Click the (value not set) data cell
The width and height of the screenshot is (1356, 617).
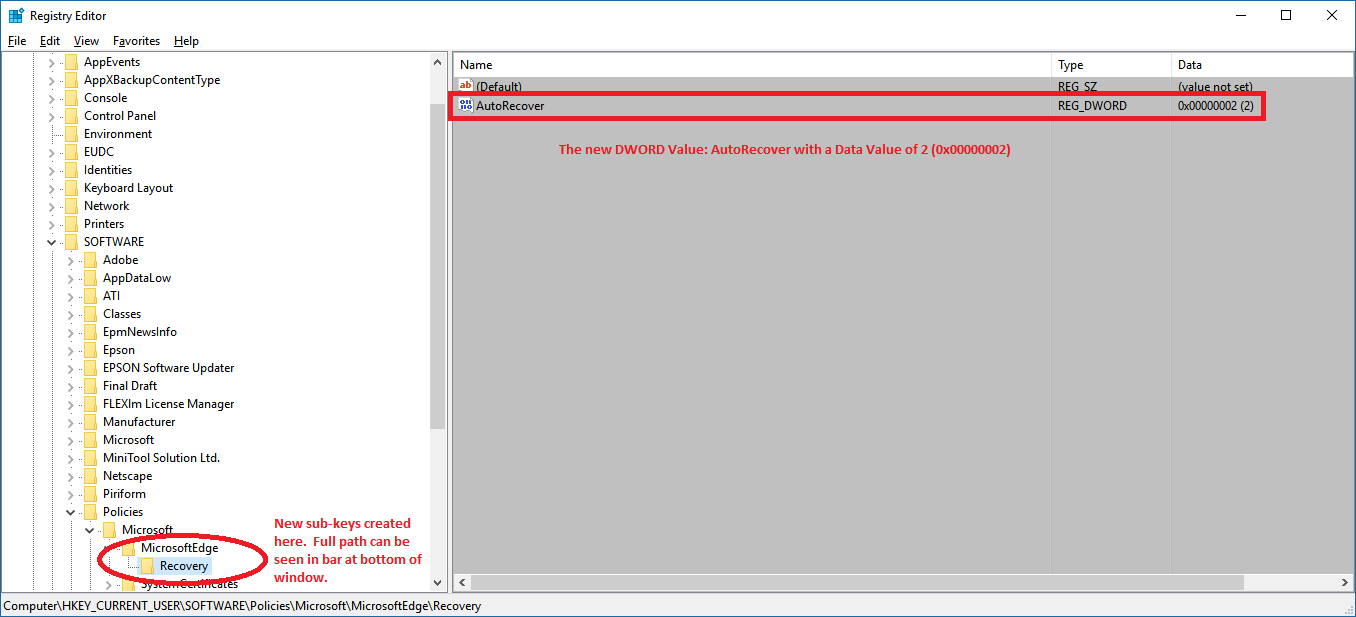click(1215, 87)
